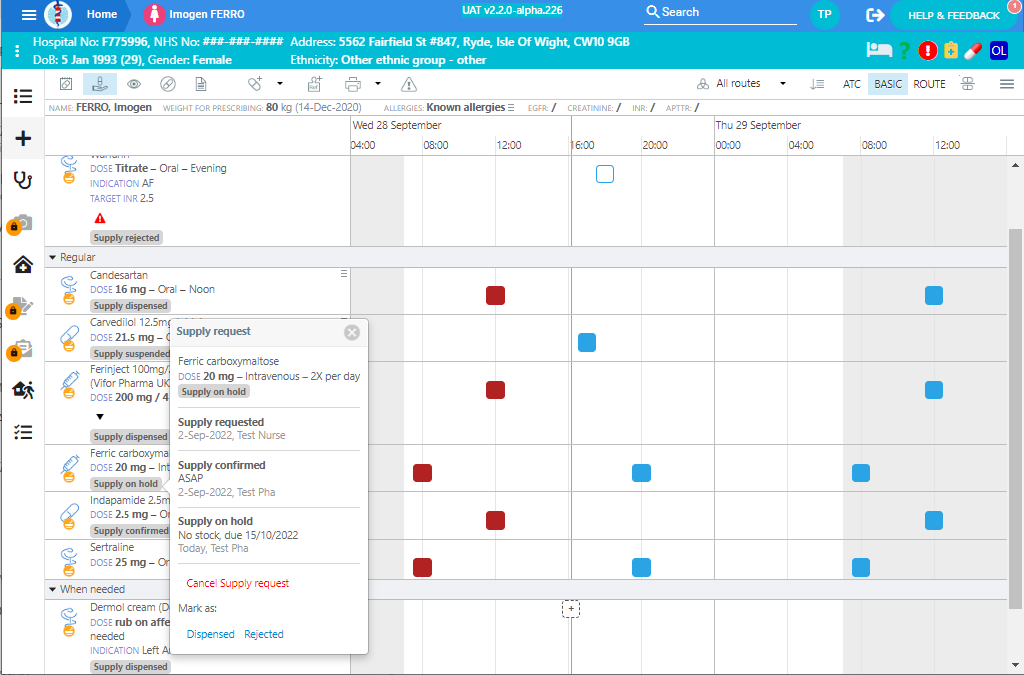This screenshot has height=675, width=1024.
Task: Click the printer icon
Action: click(353, 84)
